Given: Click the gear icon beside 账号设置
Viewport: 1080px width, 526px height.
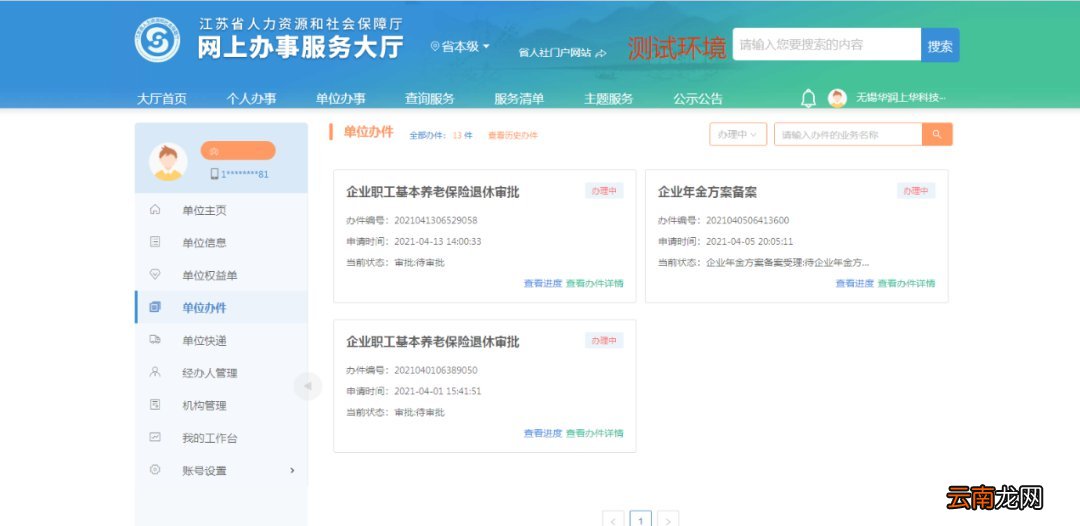Looking at the screenshot, I should point(155,470).
